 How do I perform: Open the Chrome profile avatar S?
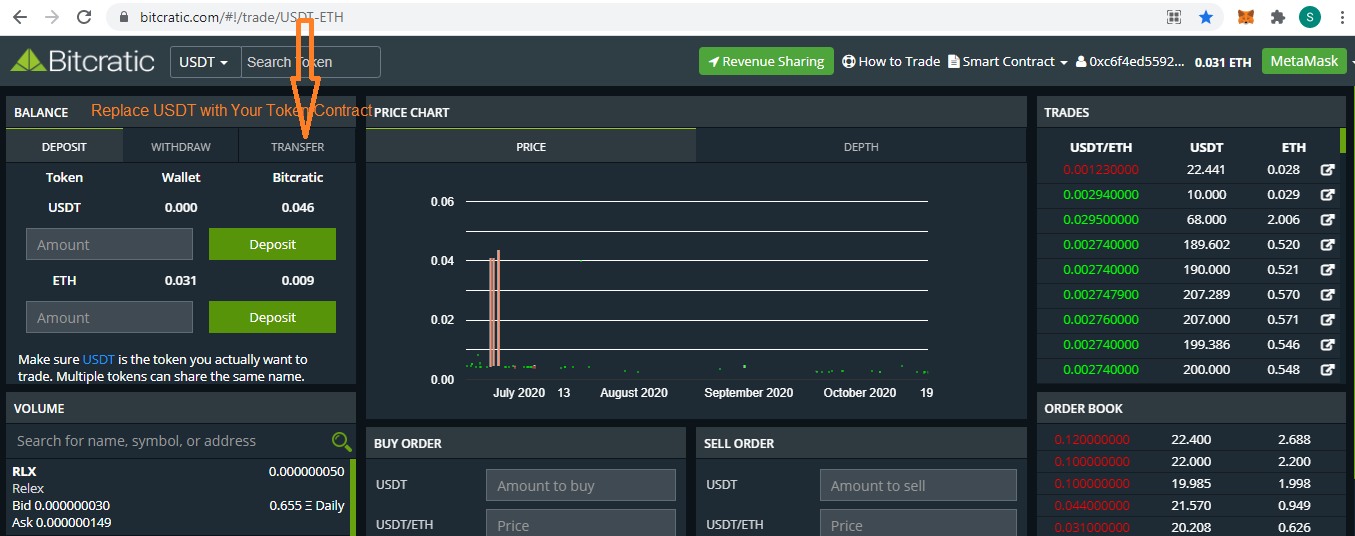(x=1309, y=17)
